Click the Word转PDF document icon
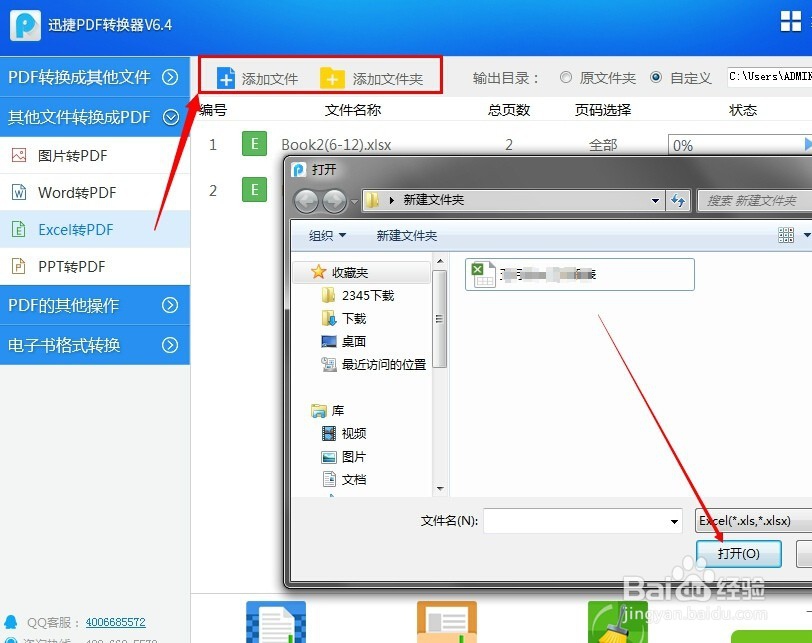This screenshot has width=812, height=643. [19, 193]
